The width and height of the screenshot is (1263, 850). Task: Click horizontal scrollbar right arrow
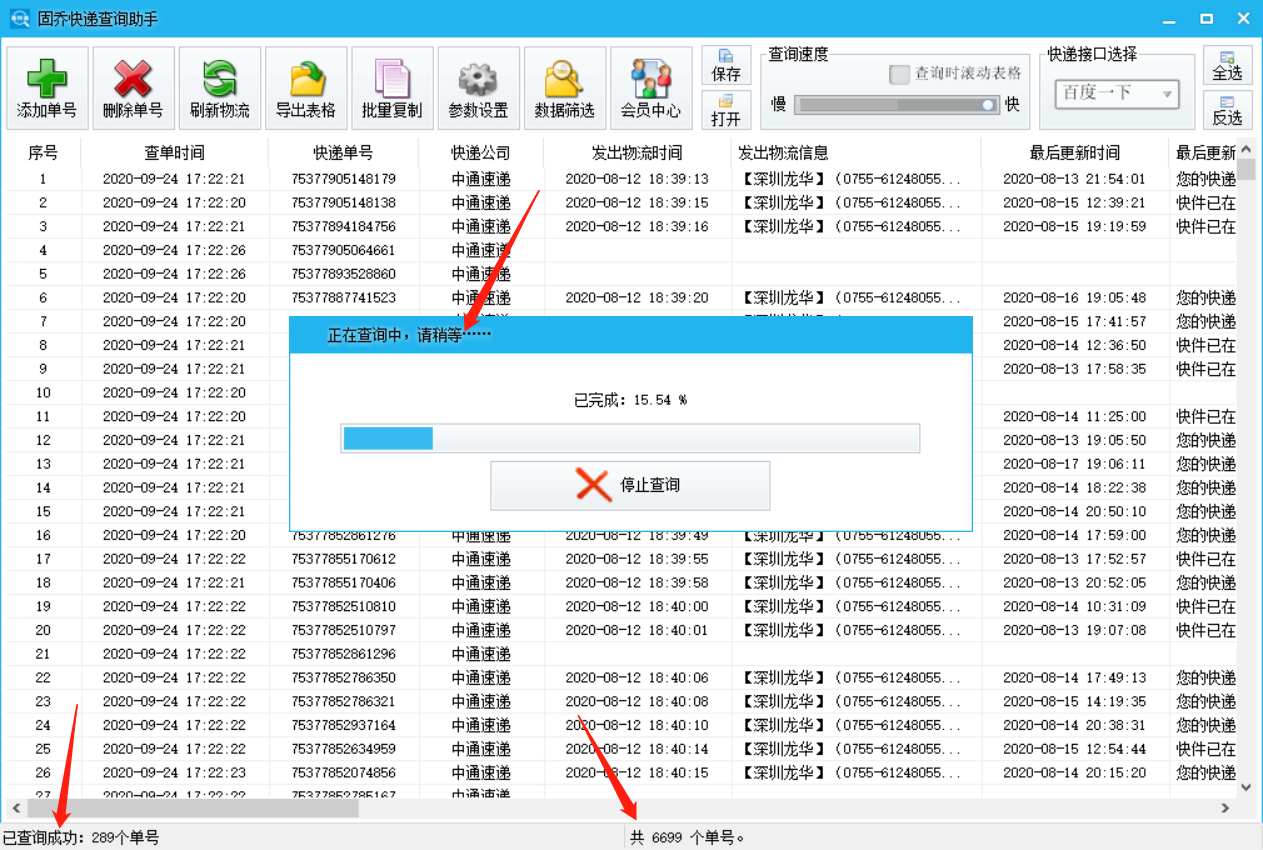pyautogui.click(x=1226, y=808)
